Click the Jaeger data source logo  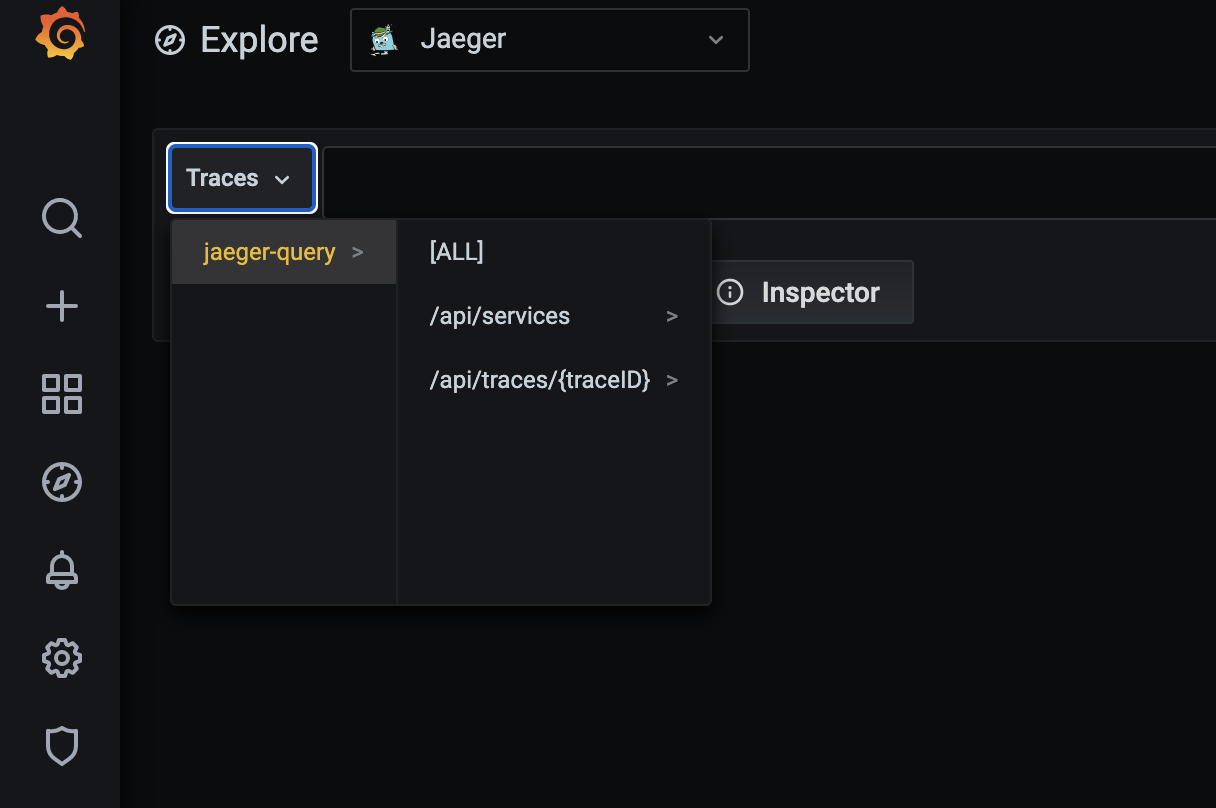(384, 40)
